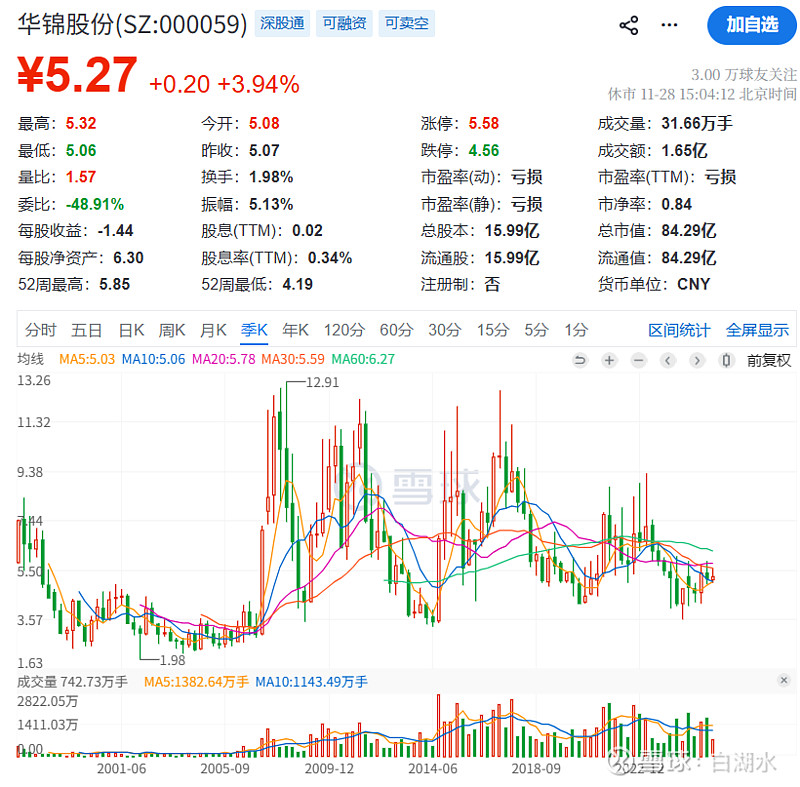Switch to 120分 chart tab
This screenshot has height=787, width=800.
pyautogui.click(x=344, y=330)
